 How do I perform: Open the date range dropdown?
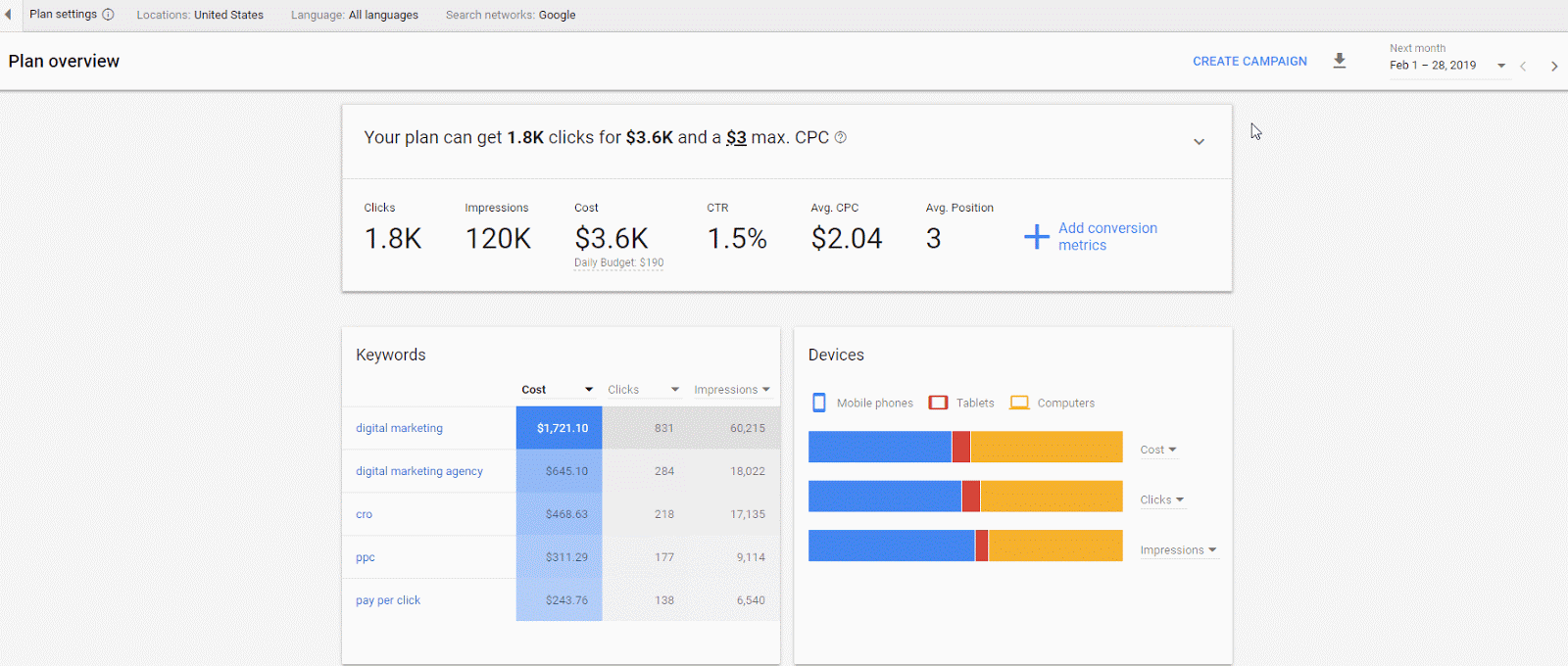pos(1501,66)
